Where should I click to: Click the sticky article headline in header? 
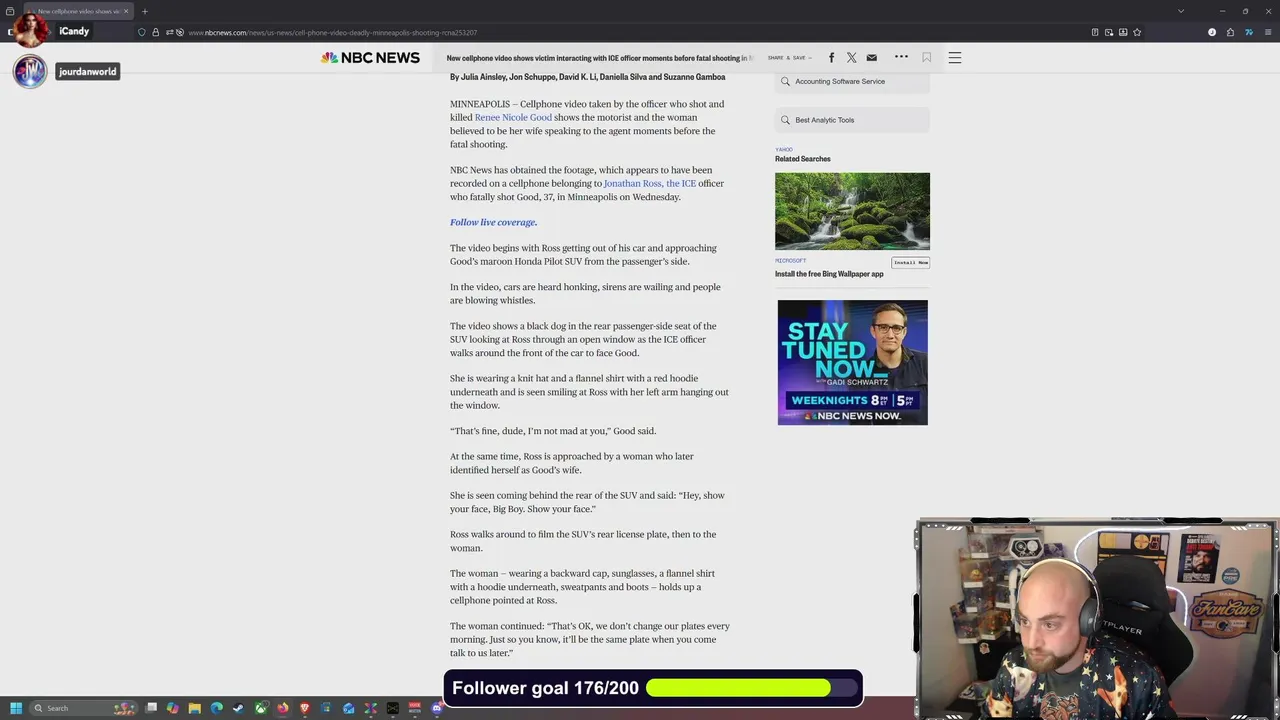coord(600,58)
